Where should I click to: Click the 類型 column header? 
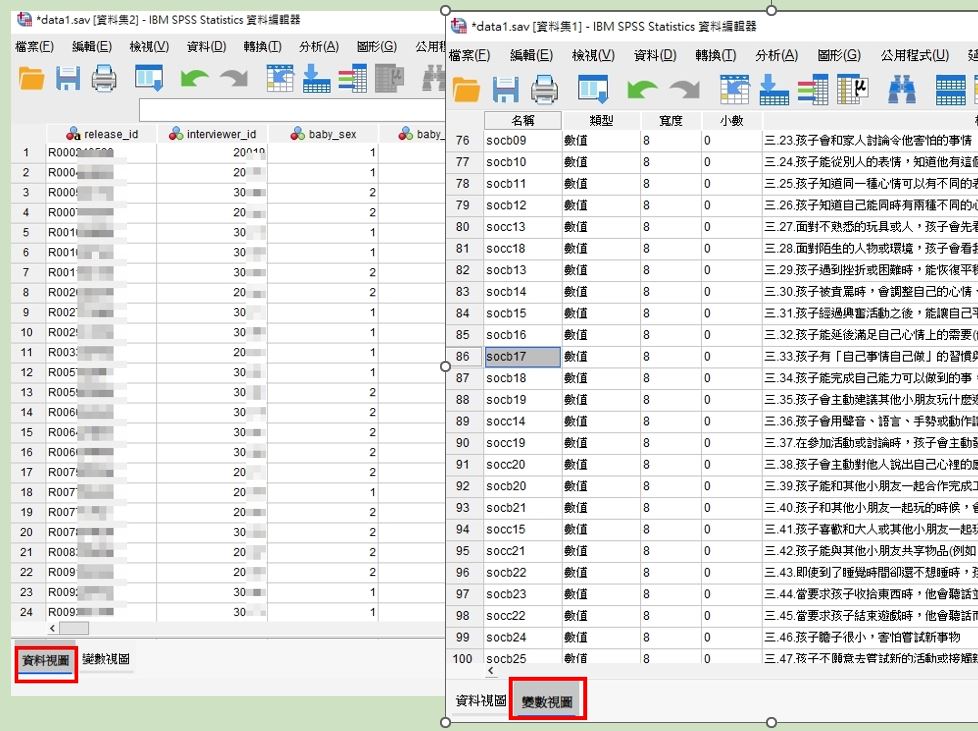[x=601, y=120]
